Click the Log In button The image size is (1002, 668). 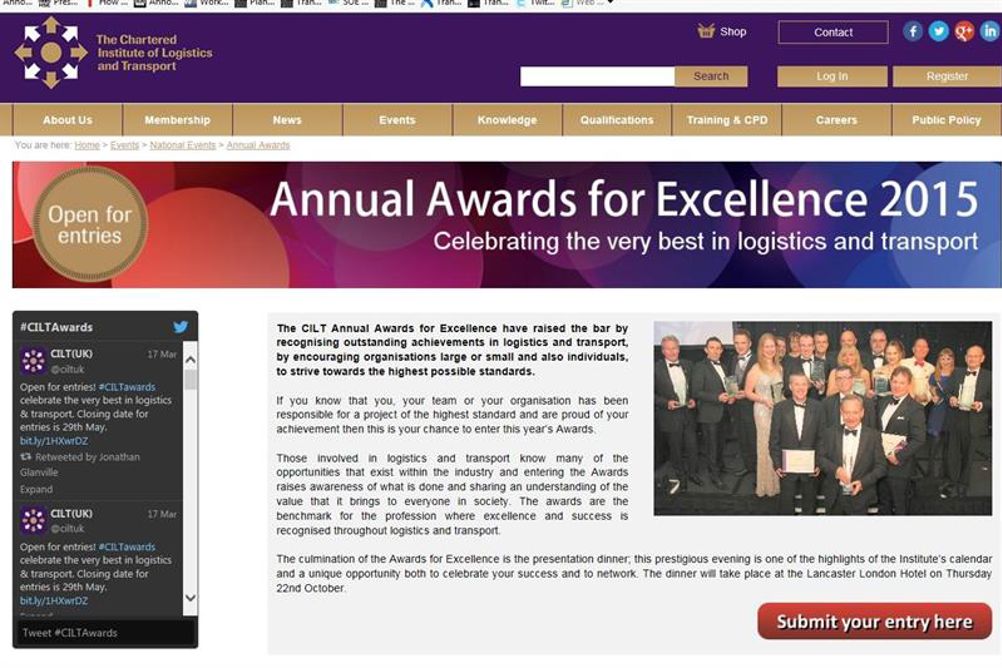(832, 76)
